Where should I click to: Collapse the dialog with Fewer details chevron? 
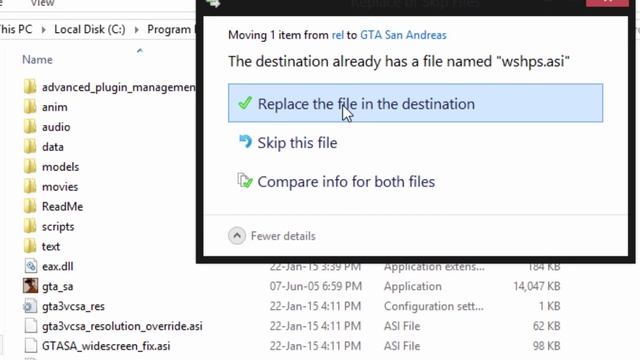237,236
